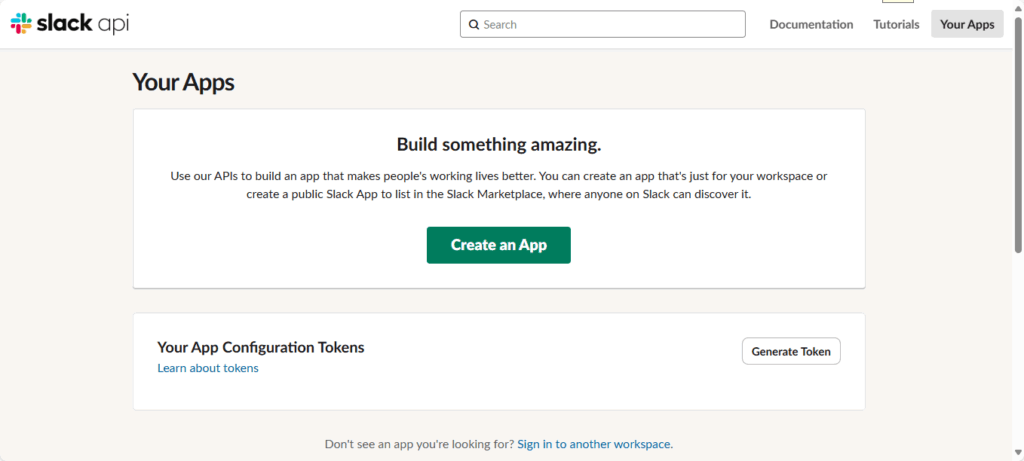This screenshot has width=1024, height=461.
Task: Click the Your Apps page heading
Action: pos(184,82)
